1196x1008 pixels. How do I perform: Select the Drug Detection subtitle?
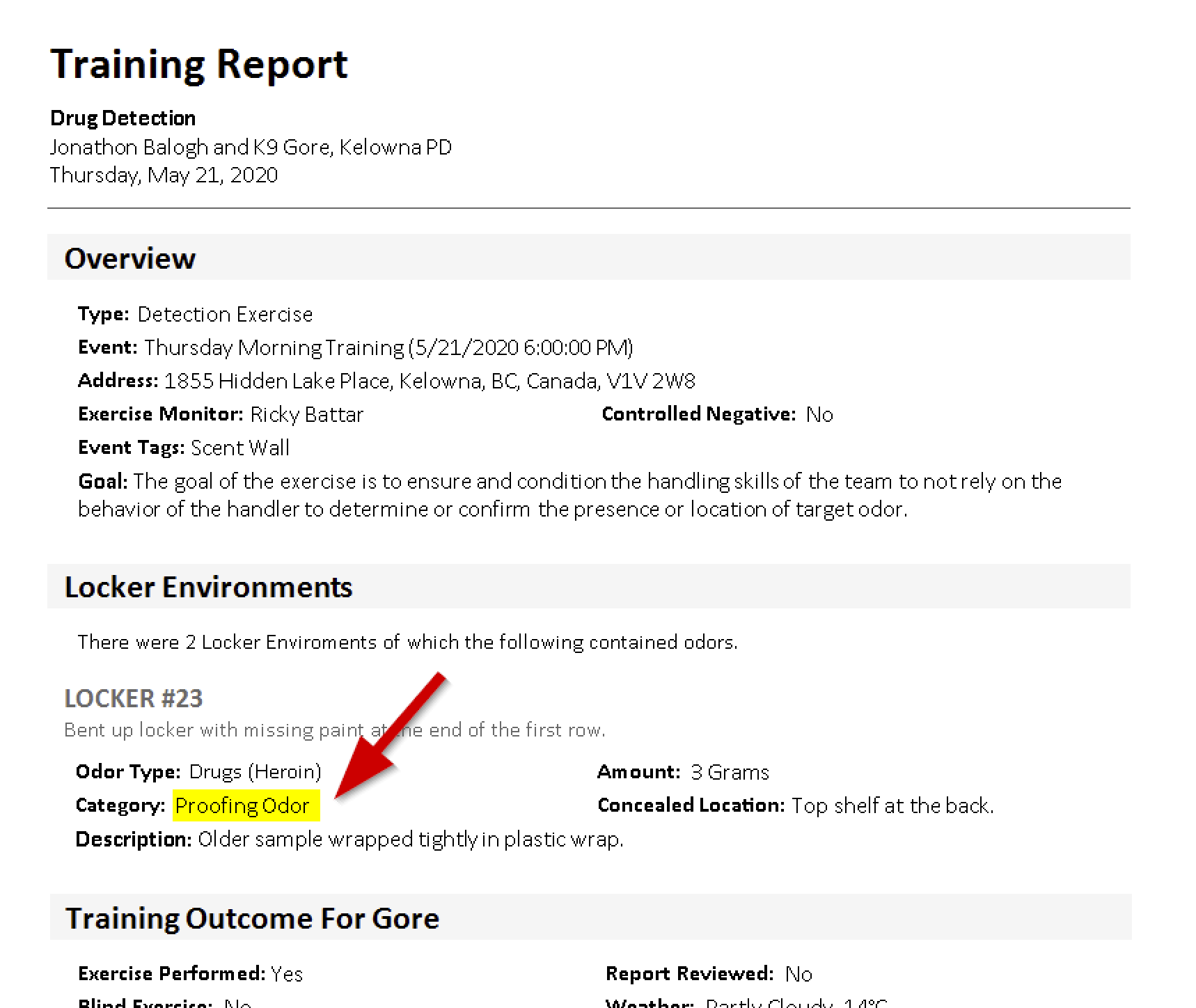coord(123,118)
